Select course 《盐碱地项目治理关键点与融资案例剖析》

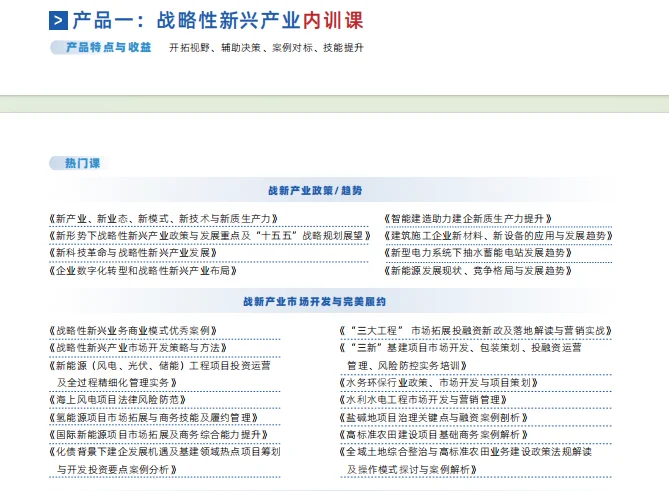coord(433,418)
